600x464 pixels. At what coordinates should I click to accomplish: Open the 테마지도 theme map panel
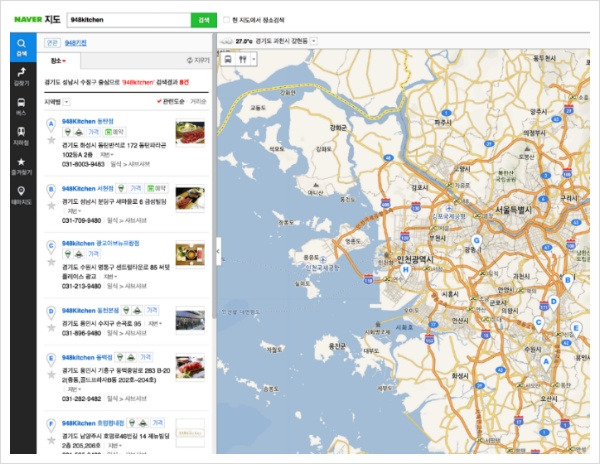pyautogui.click(x=21, y=195)
